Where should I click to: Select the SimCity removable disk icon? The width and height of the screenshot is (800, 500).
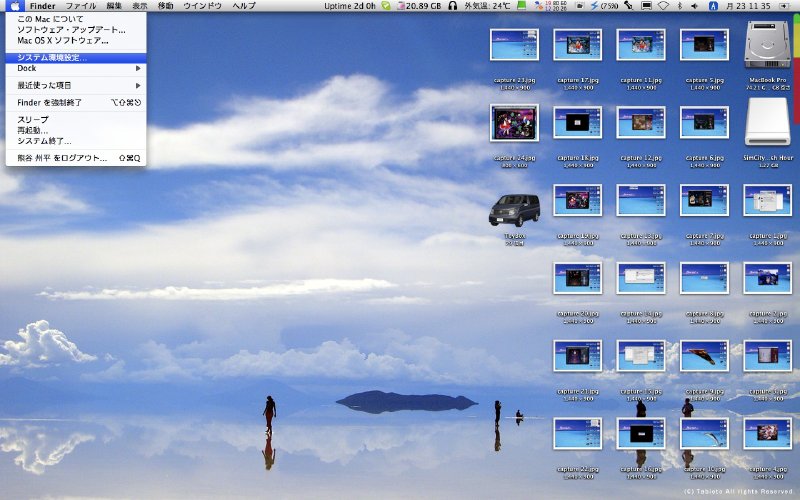[767, 121]
